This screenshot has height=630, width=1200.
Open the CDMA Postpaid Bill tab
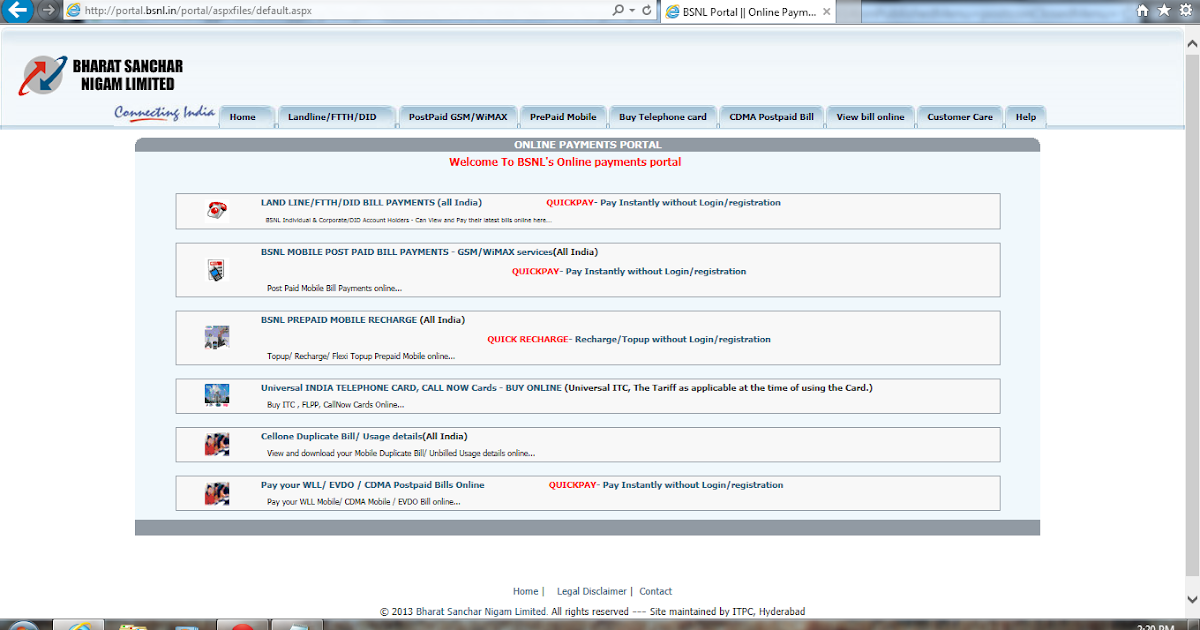coord(771,117)
